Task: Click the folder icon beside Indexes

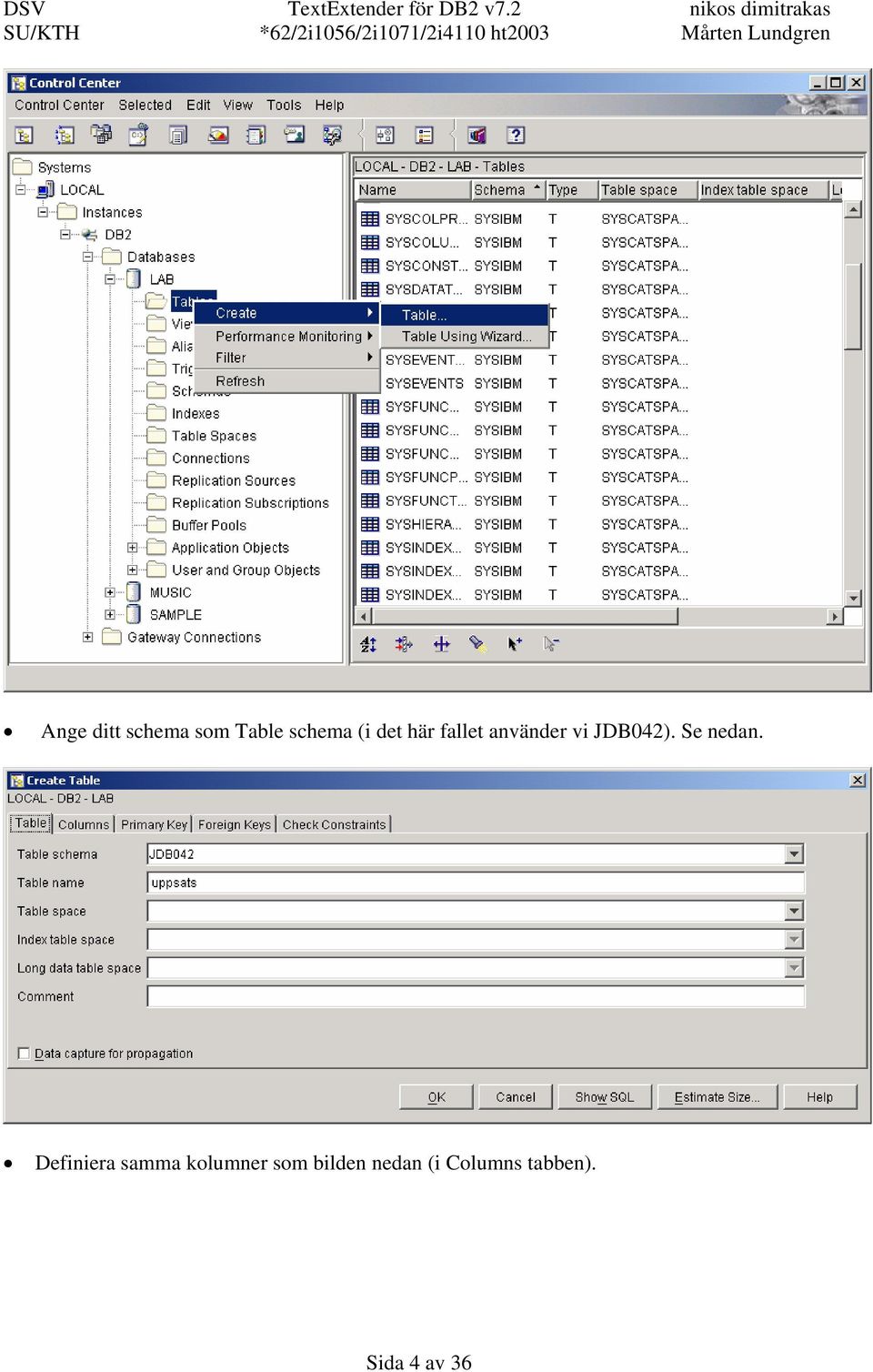Action: point(157,413)
